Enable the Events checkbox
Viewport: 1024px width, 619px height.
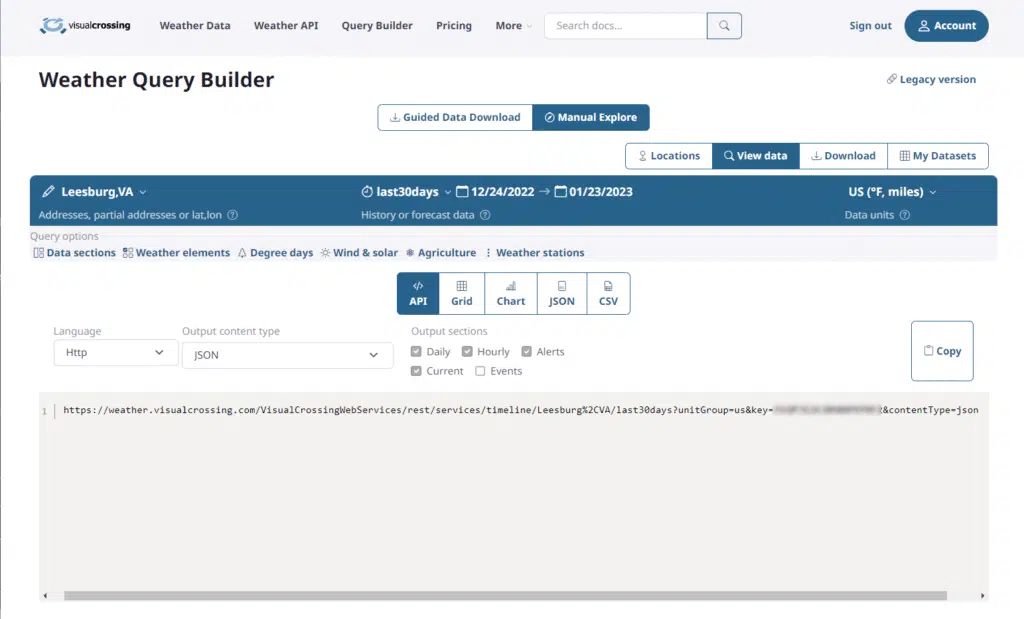pos(480,371)
